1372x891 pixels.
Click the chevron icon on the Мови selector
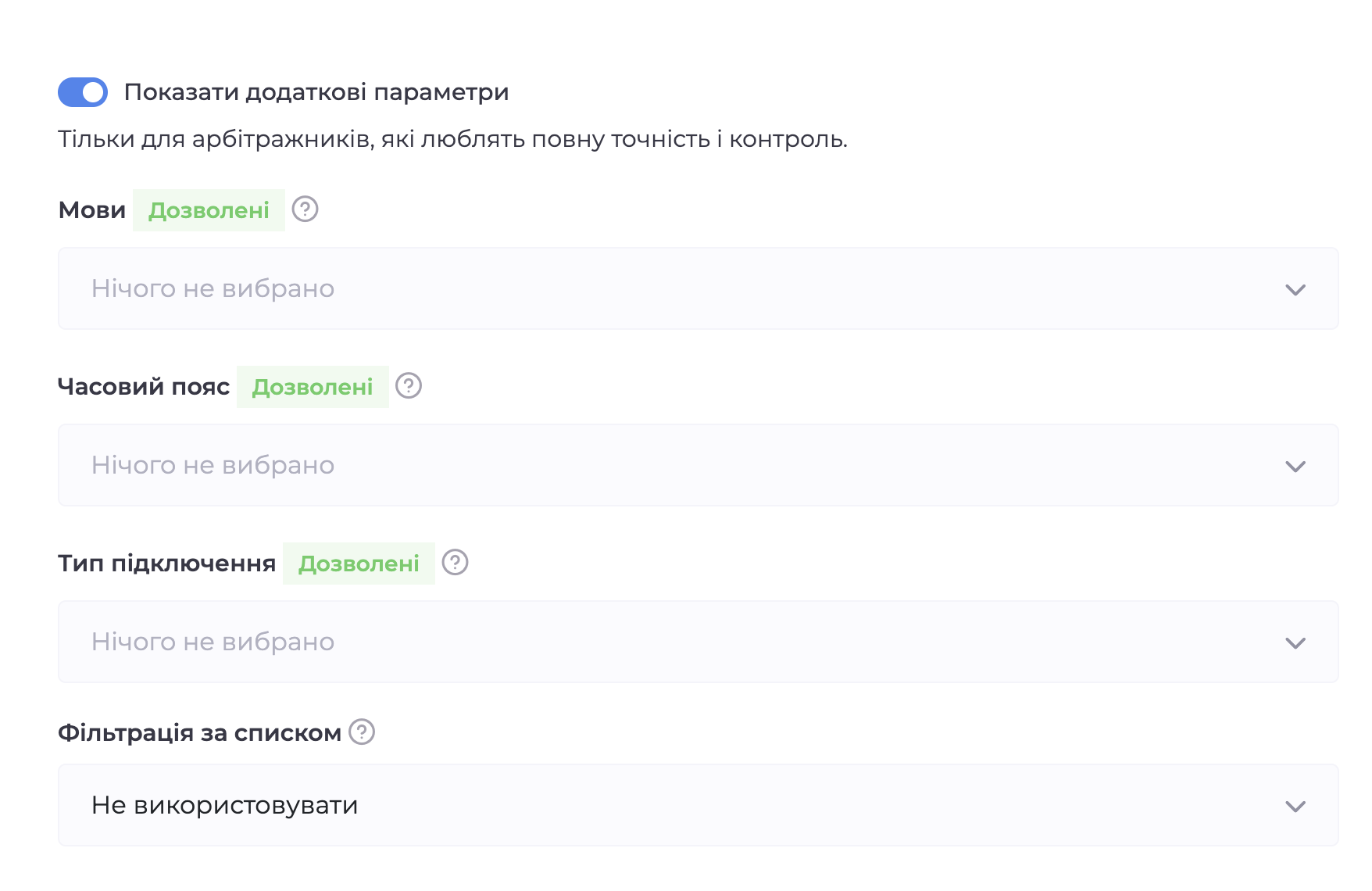(1295, 288)
